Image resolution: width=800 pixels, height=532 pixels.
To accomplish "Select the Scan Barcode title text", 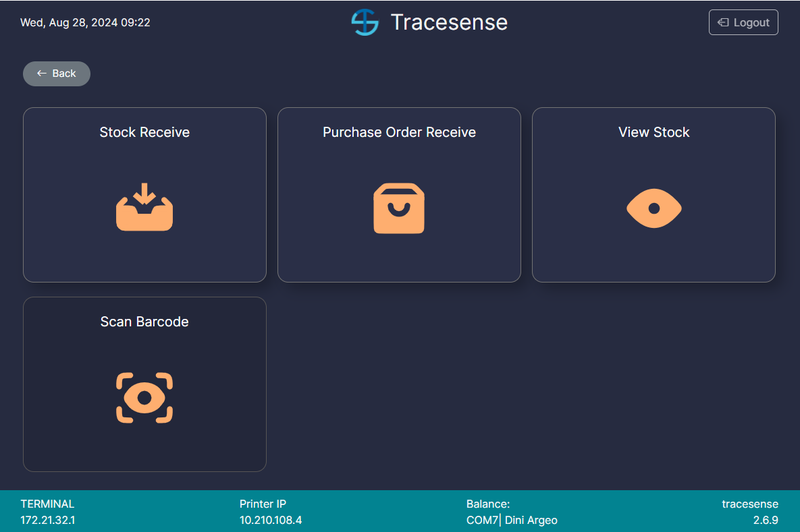I will click(x=144, y=322).
